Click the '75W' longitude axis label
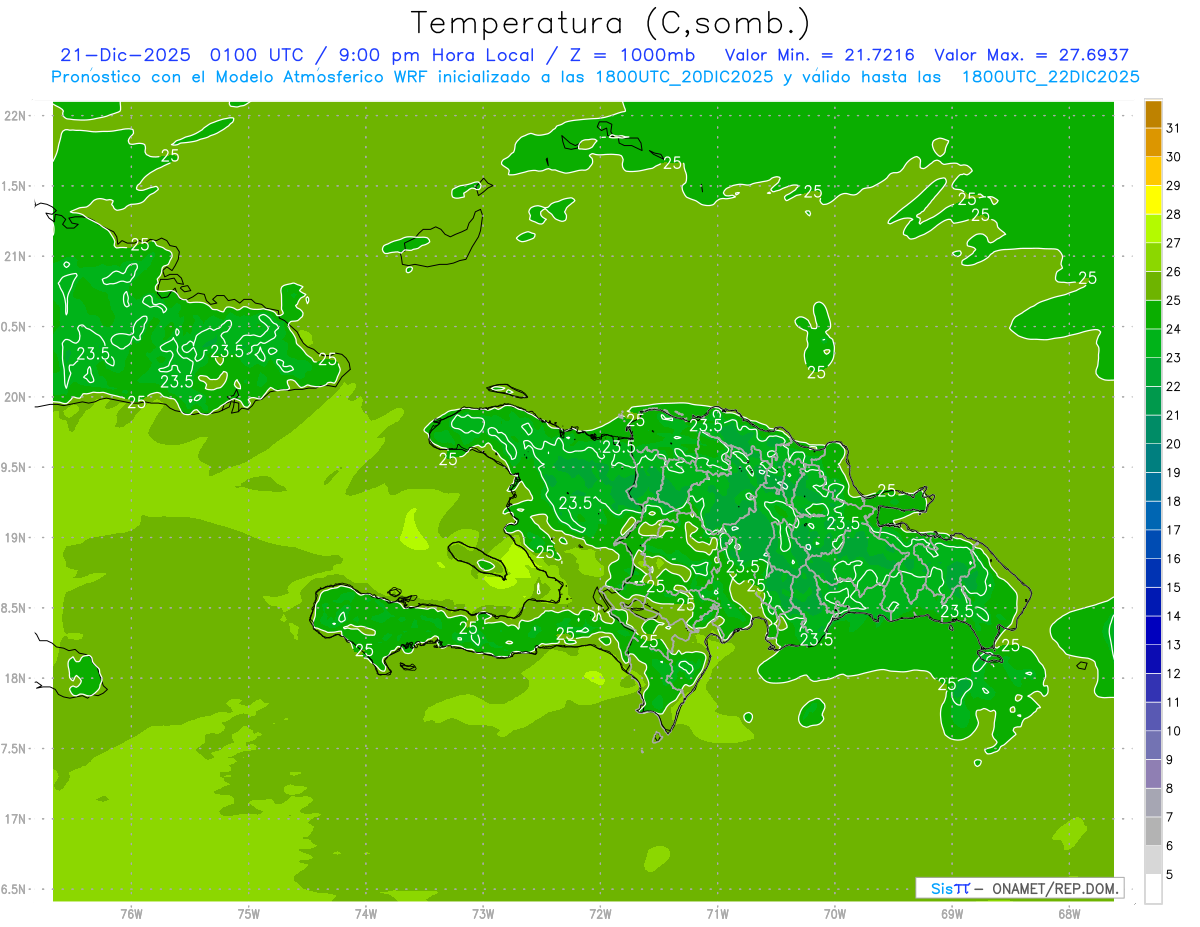Image resolution: width=1200 pixels, height=927 pixels. [x=248, y=913]
